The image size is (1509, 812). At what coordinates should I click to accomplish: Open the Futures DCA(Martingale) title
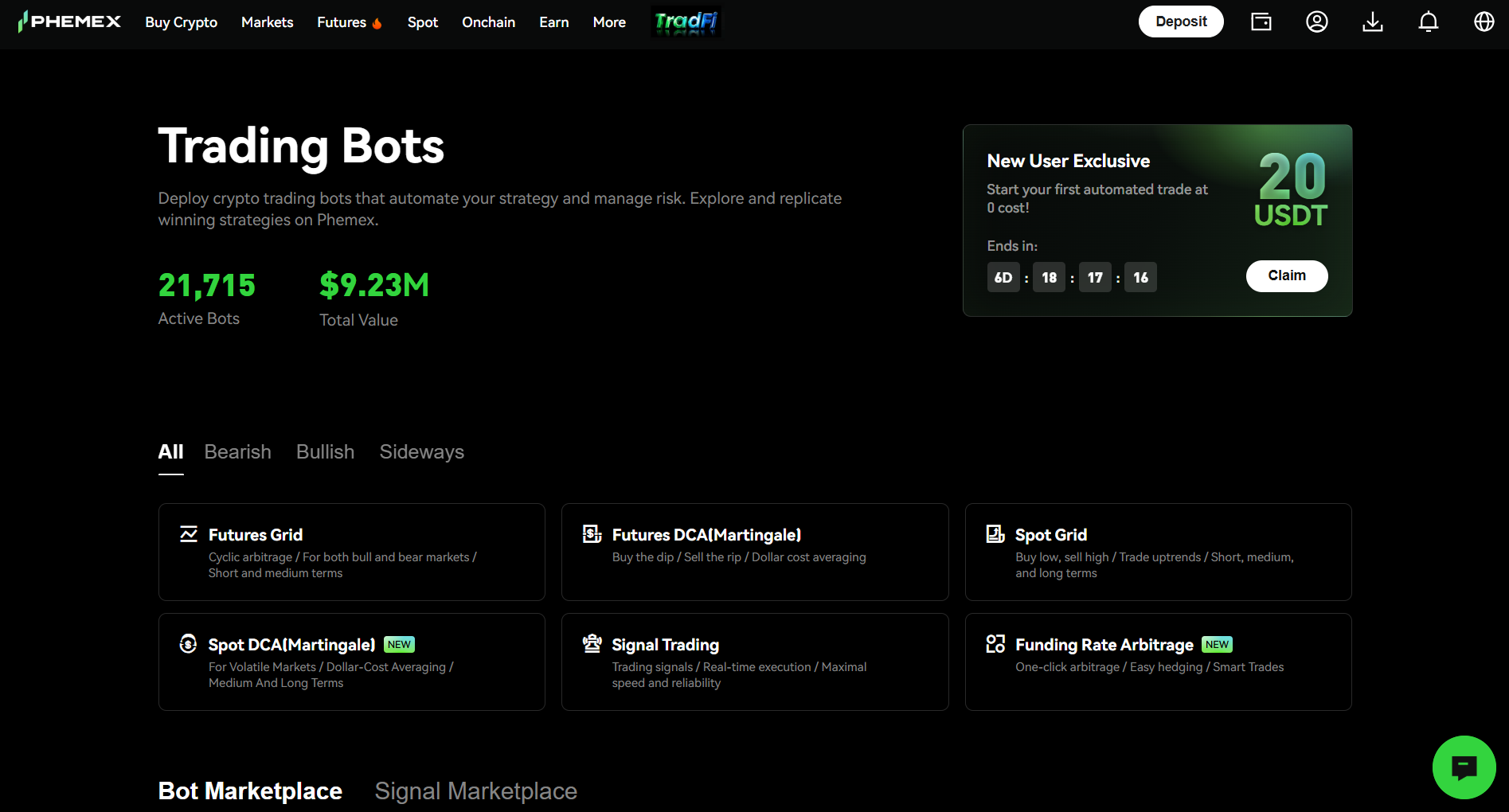tap(706, 535)
